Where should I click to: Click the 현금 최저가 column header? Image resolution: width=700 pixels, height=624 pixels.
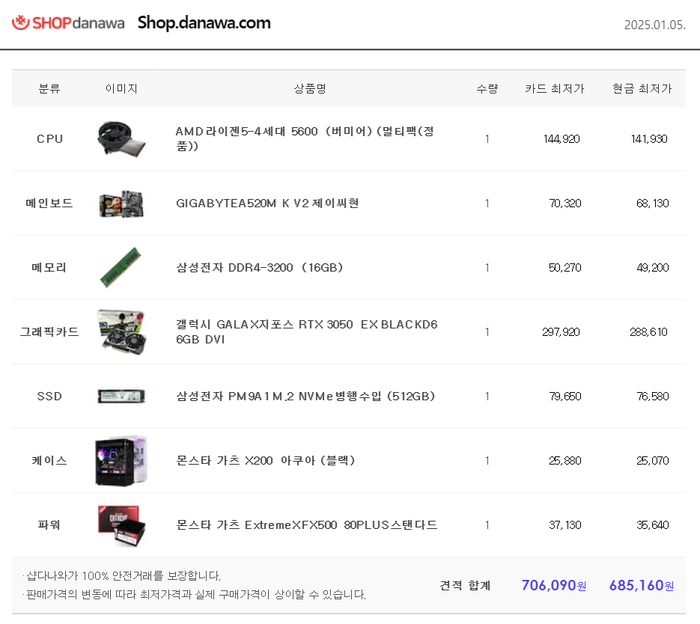[642, 88]
